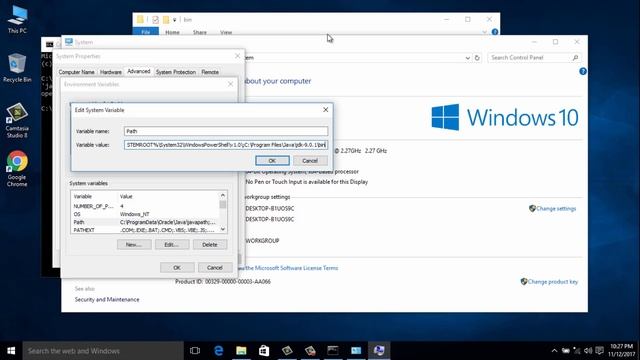The height and width of the screenshot is (360, 640).
Task: Click the help icon in System window
Action: [583, 71]
